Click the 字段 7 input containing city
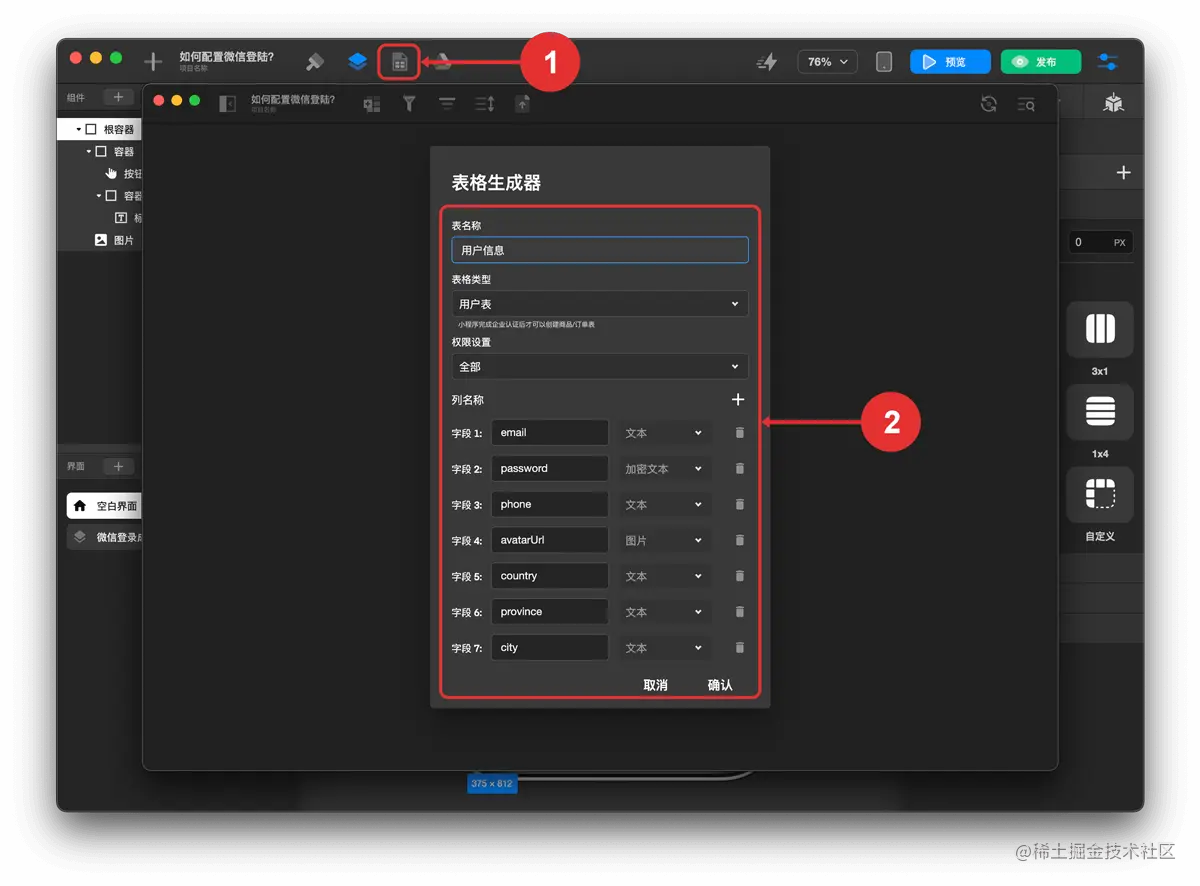 tap(550, 648)
